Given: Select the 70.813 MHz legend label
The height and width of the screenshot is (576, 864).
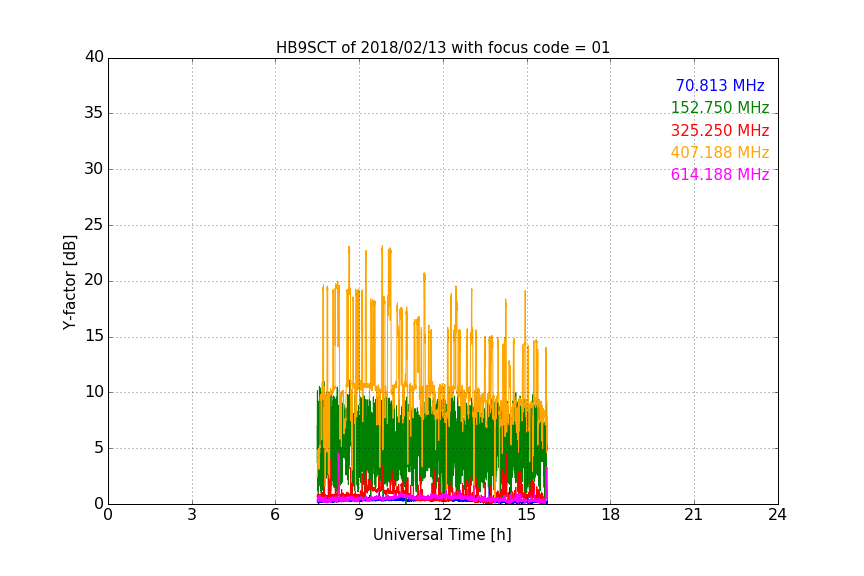Looking at the screenshot, I should [x=720, y=85].
